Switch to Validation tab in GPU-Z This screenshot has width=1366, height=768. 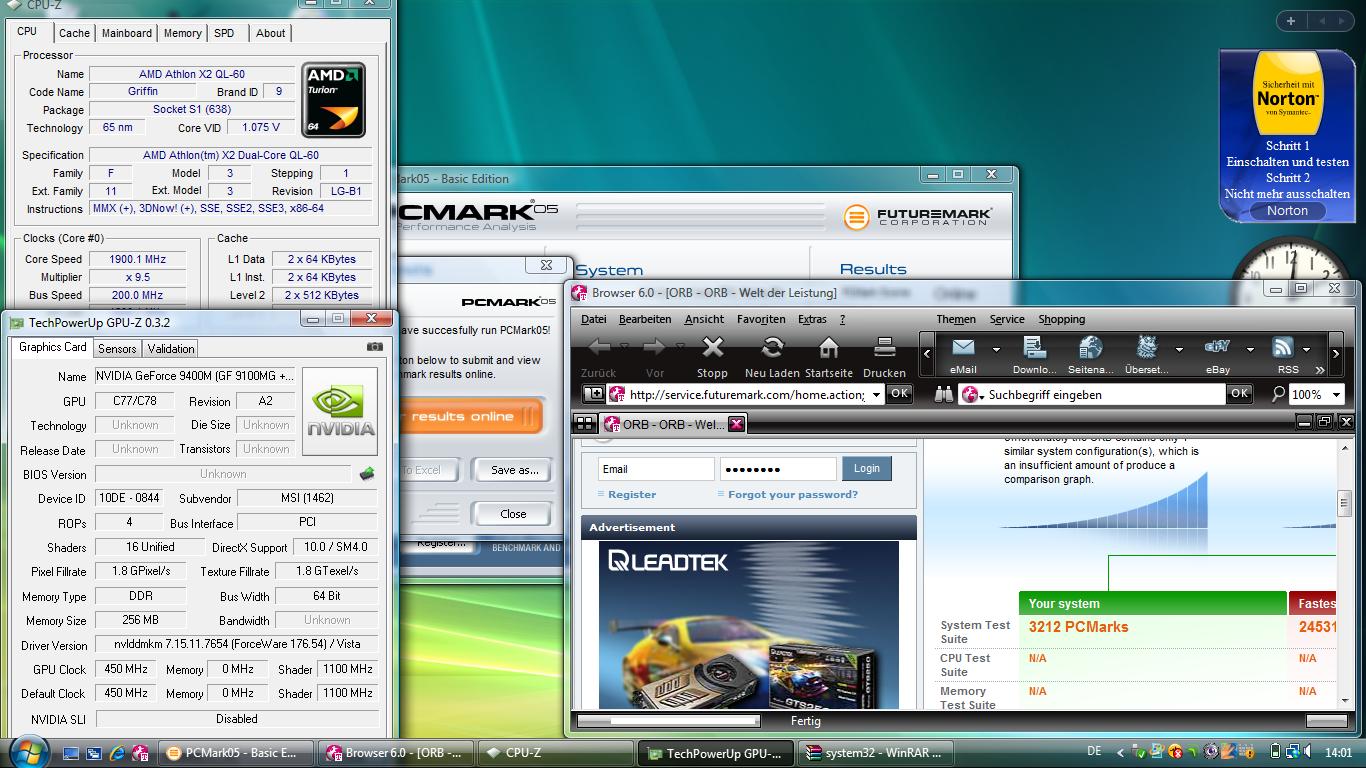point(171,348)
